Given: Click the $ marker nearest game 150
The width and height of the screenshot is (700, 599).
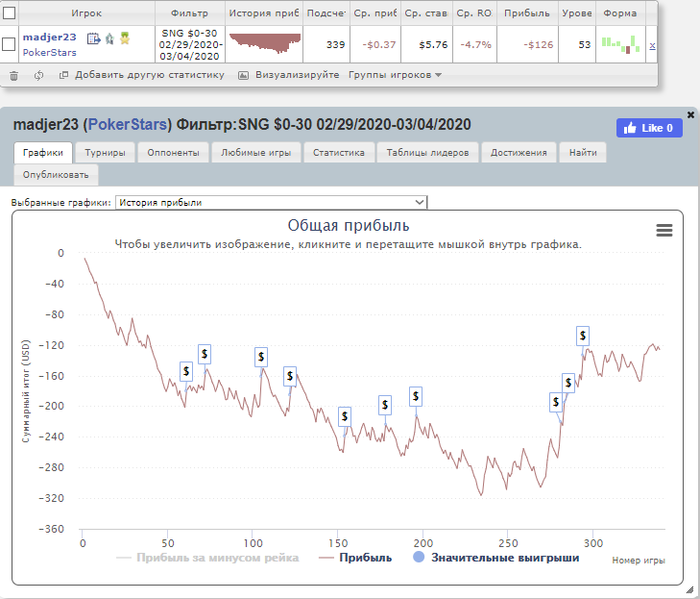Looking at the screenshot, I should point(344,417).
